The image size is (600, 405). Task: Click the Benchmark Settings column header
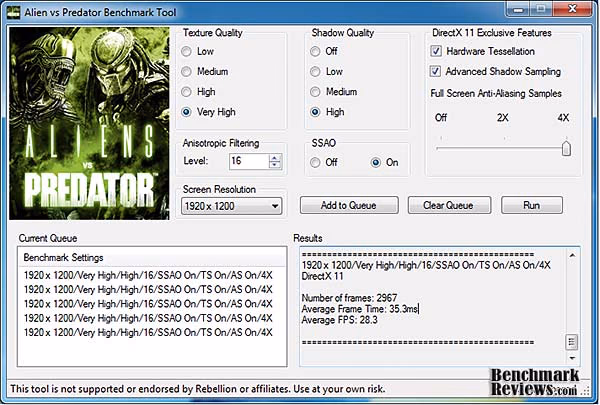tap(152, 258)
